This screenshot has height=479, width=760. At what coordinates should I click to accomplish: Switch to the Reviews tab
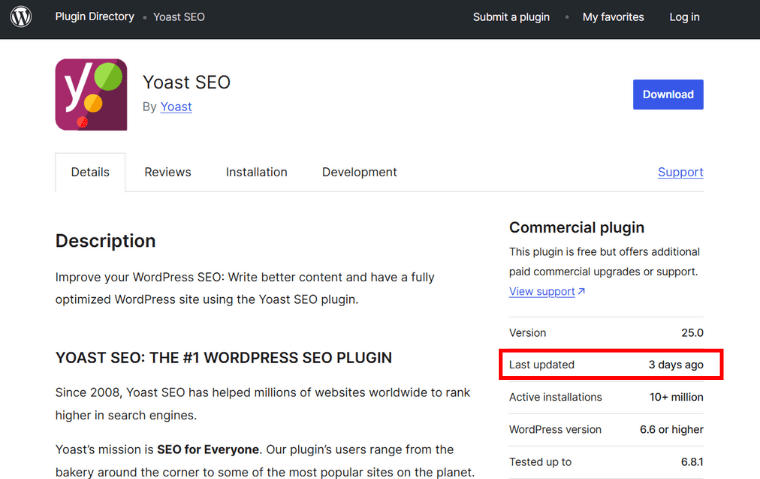click(168, 172)
